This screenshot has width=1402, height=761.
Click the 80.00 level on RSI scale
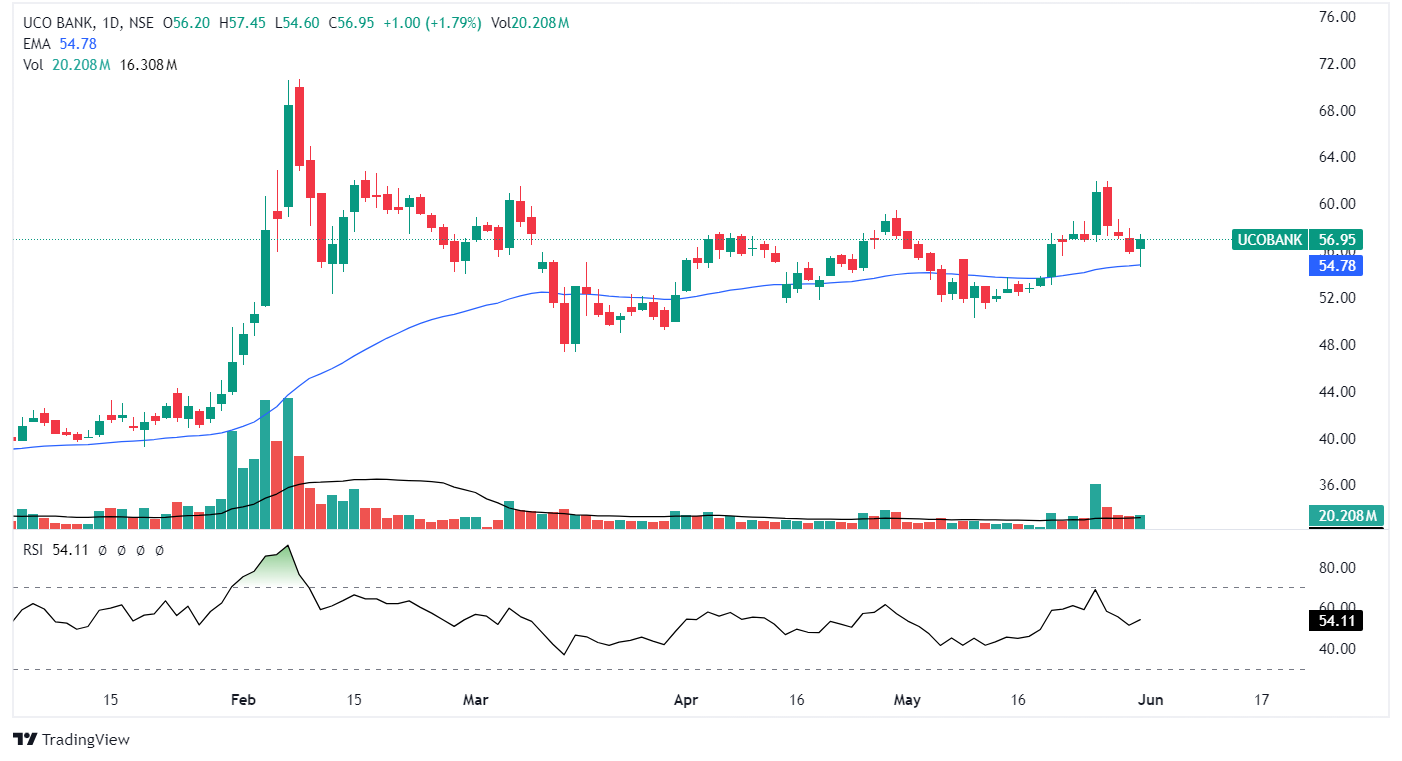point(1337,567)
